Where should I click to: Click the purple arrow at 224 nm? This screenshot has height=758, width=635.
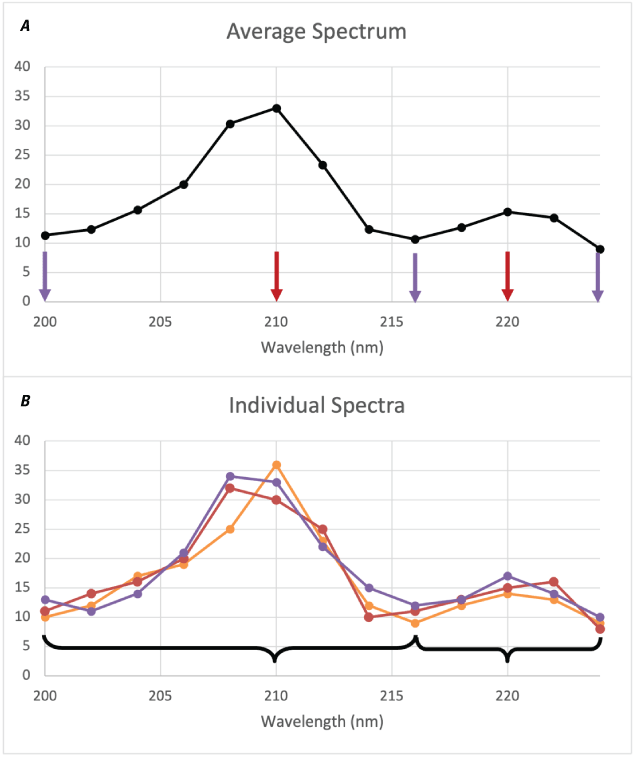tap(598, 276)
